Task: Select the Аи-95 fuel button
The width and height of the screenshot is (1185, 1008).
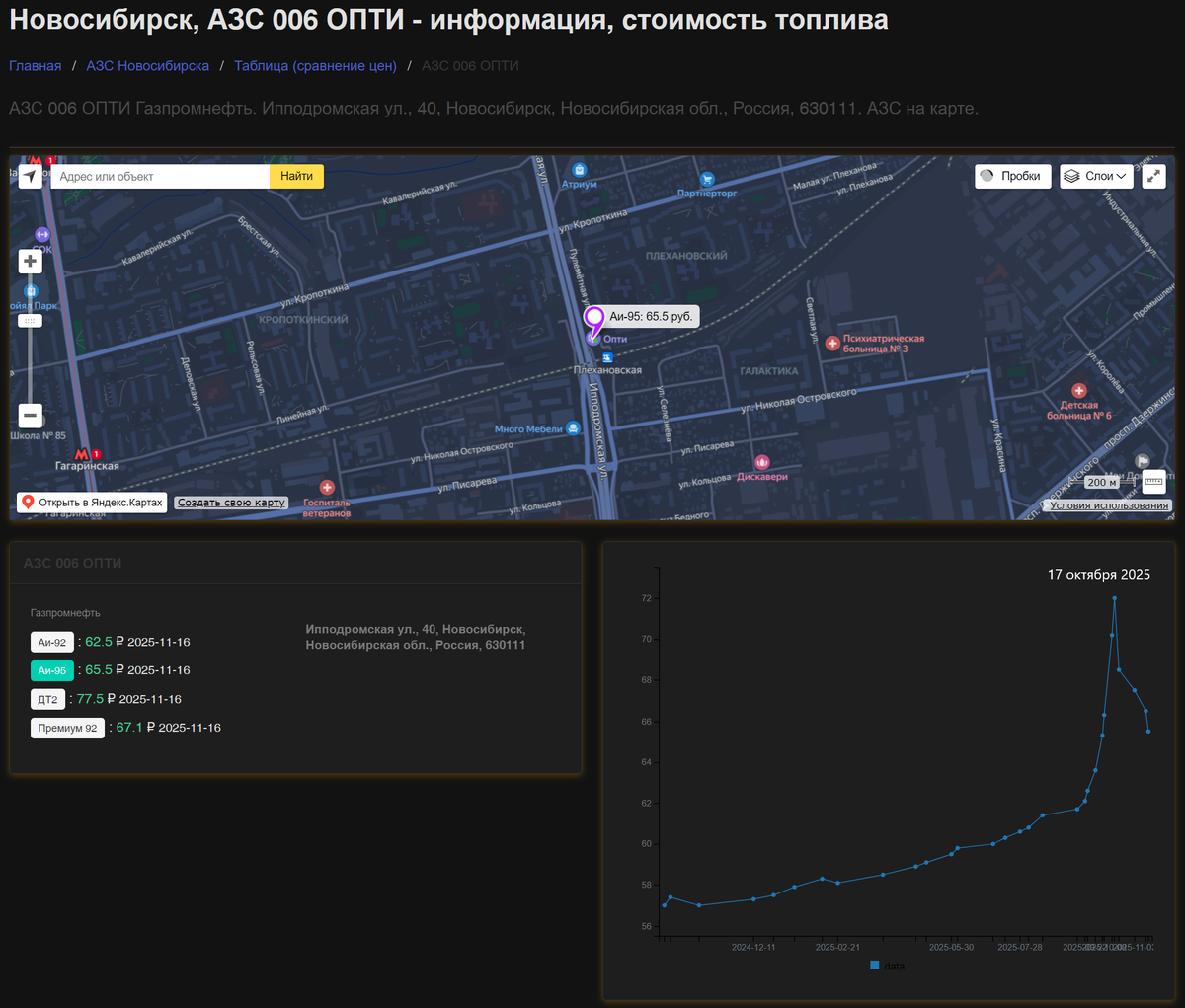Action: pos(52,670)
